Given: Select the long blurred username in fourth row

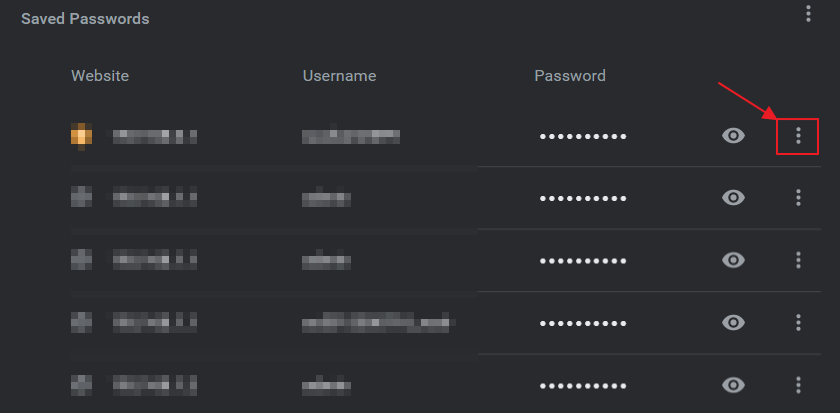Looking at the screenshot, I should (379, 322).
